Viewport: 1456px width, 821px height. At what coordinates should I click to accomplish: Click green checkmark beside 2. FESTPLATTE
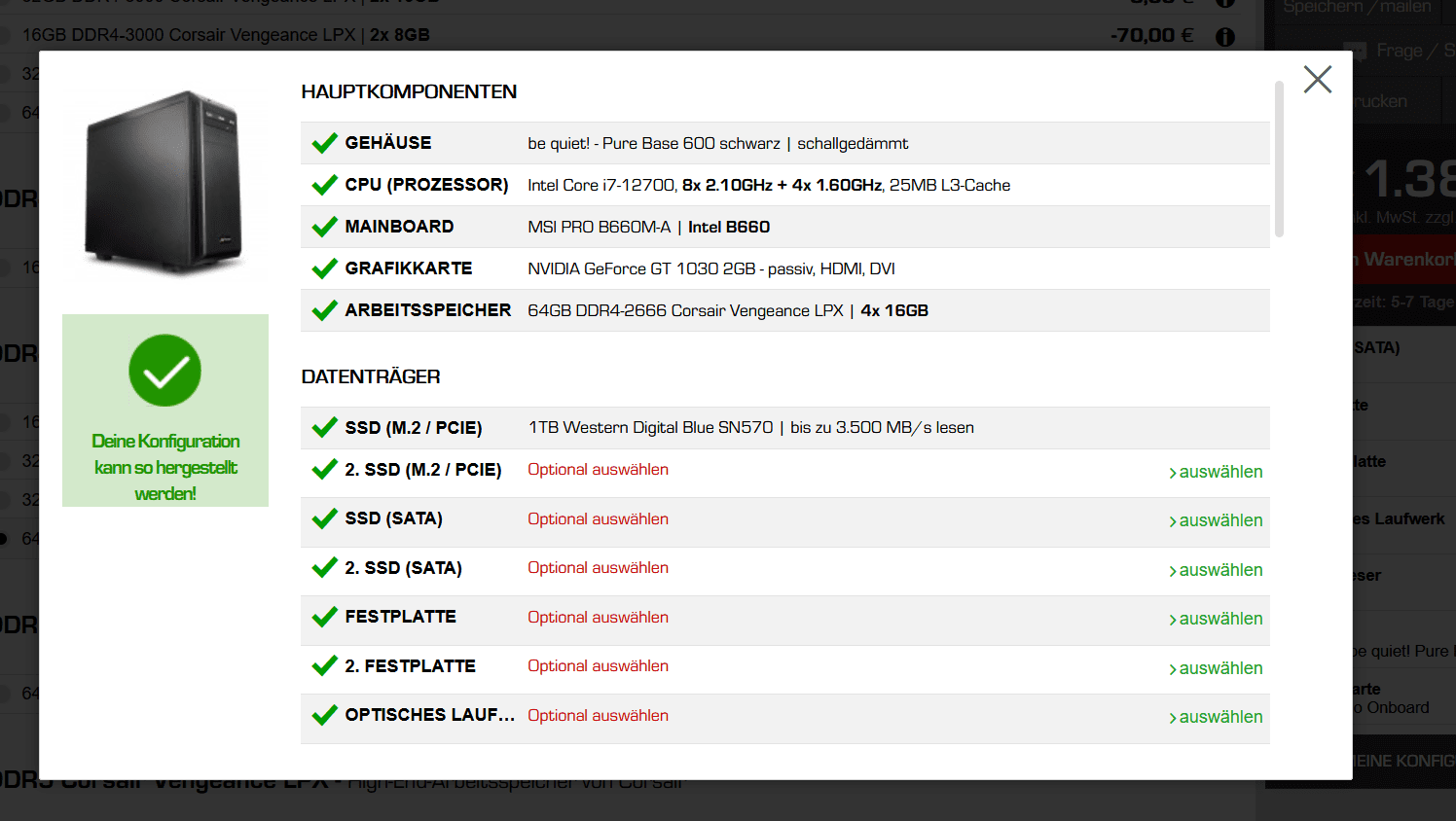tap(325, 667)
